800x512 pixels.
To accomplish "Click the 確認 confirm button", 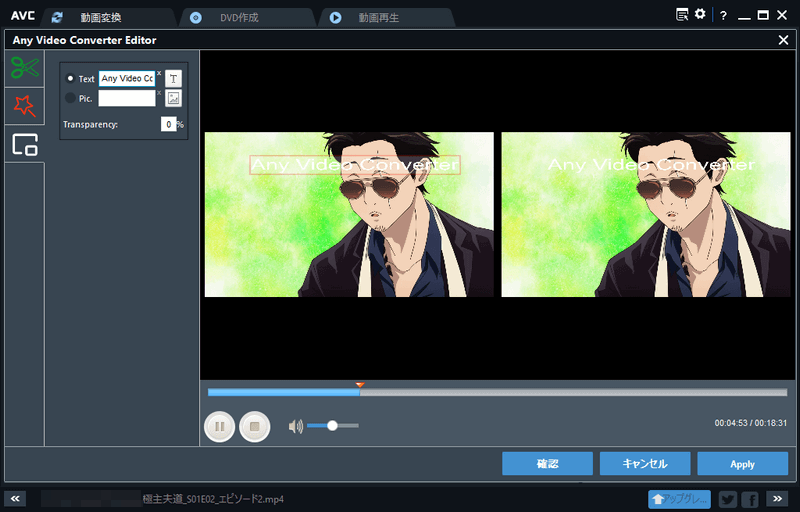I will click(547, 464).
